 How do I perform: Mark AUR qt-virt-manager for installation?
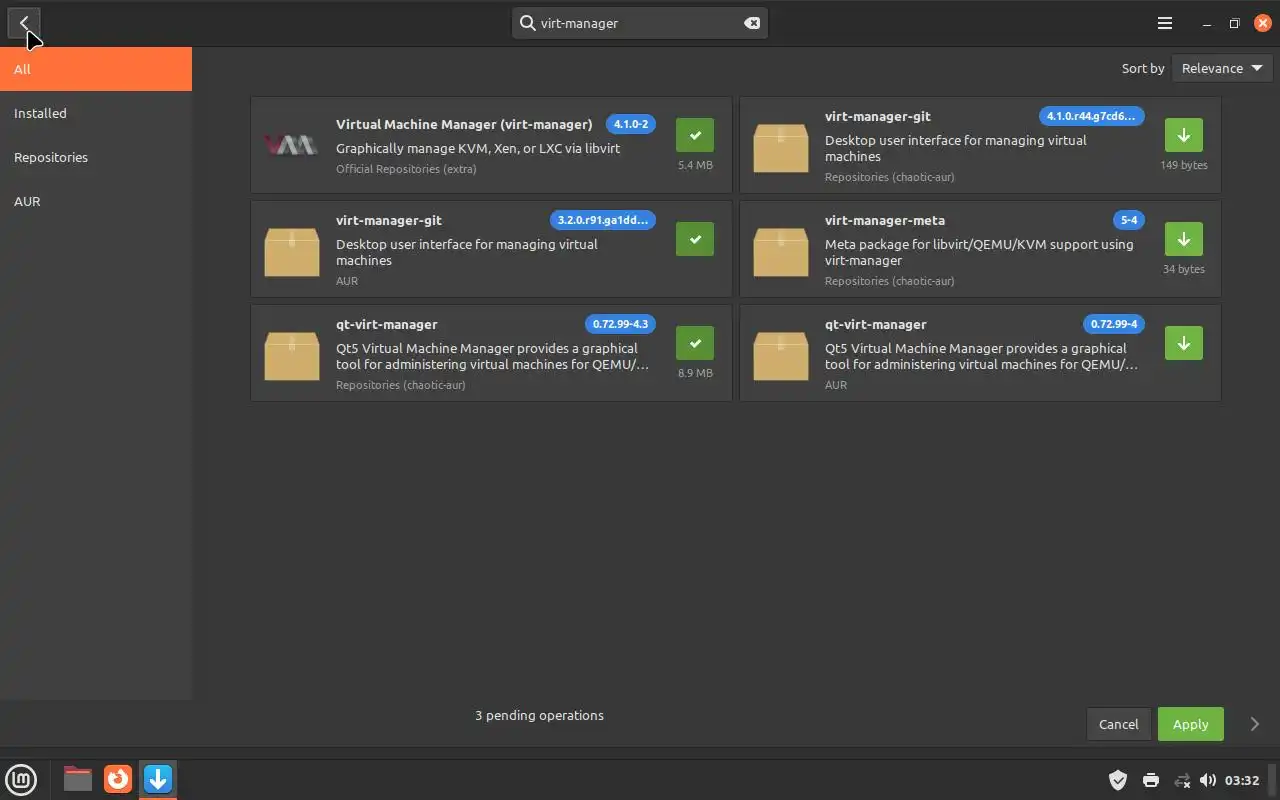click(x=1184, y=343)
